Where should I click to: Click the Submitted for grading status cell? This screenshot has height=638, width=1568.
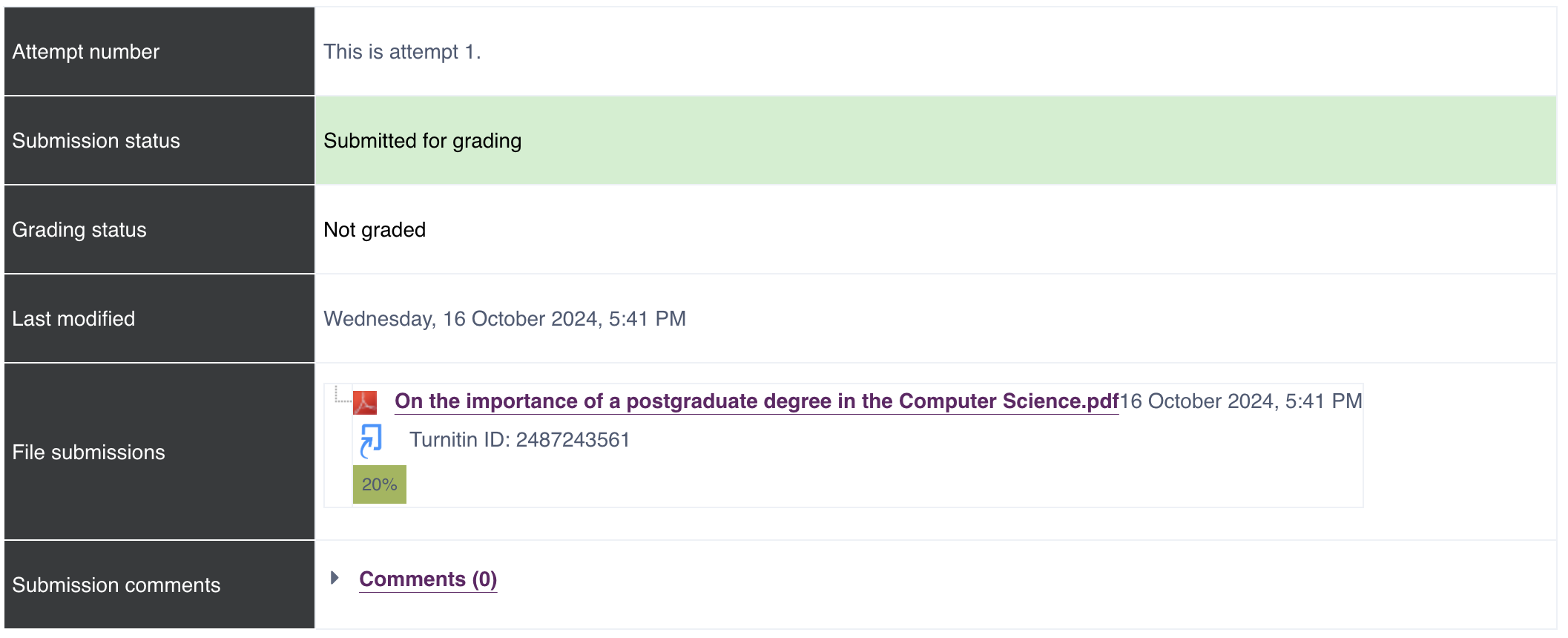935,140
